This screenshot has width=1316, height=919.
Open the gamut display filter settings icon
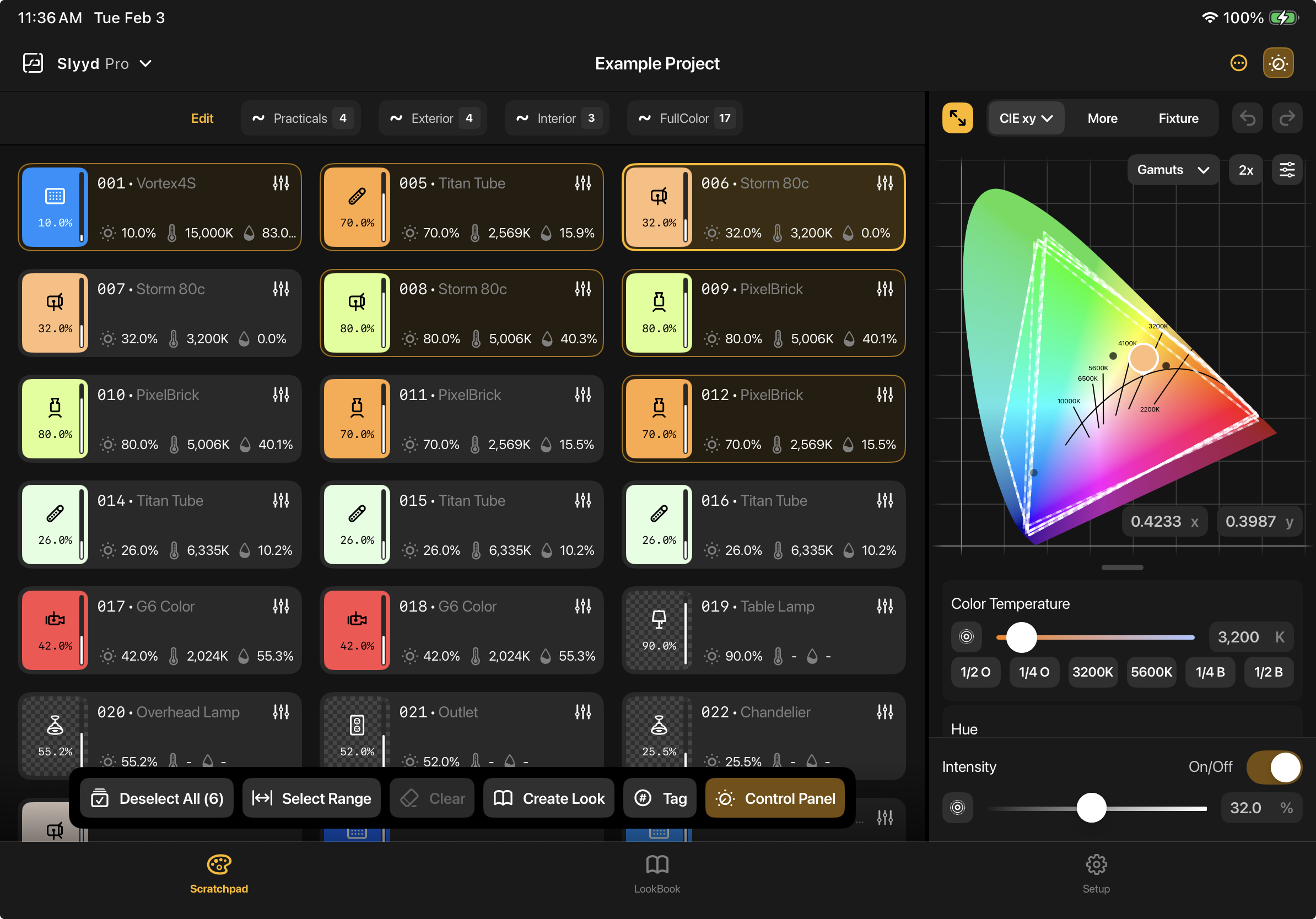click(1287, 170)
